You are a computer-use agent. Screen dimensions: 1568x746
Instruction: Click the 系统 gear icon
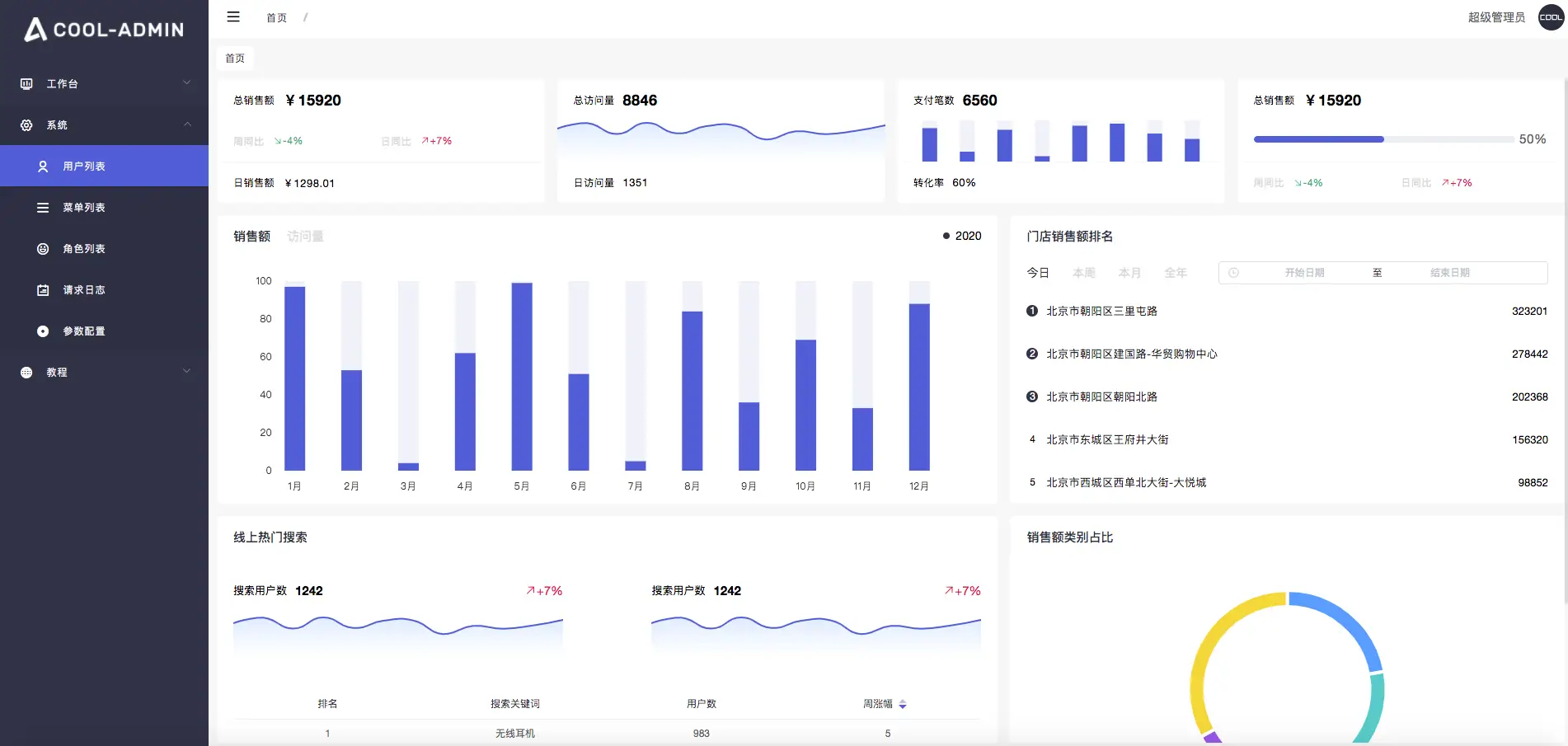pos(26,125)
